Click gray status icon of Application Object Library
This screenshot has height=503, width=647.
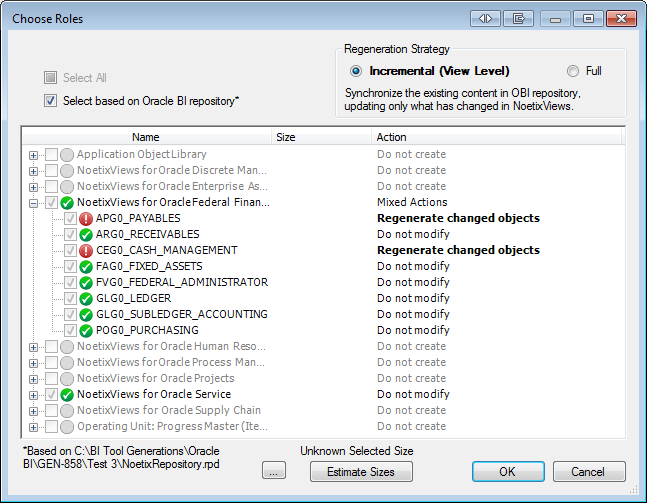pos(67,155)
